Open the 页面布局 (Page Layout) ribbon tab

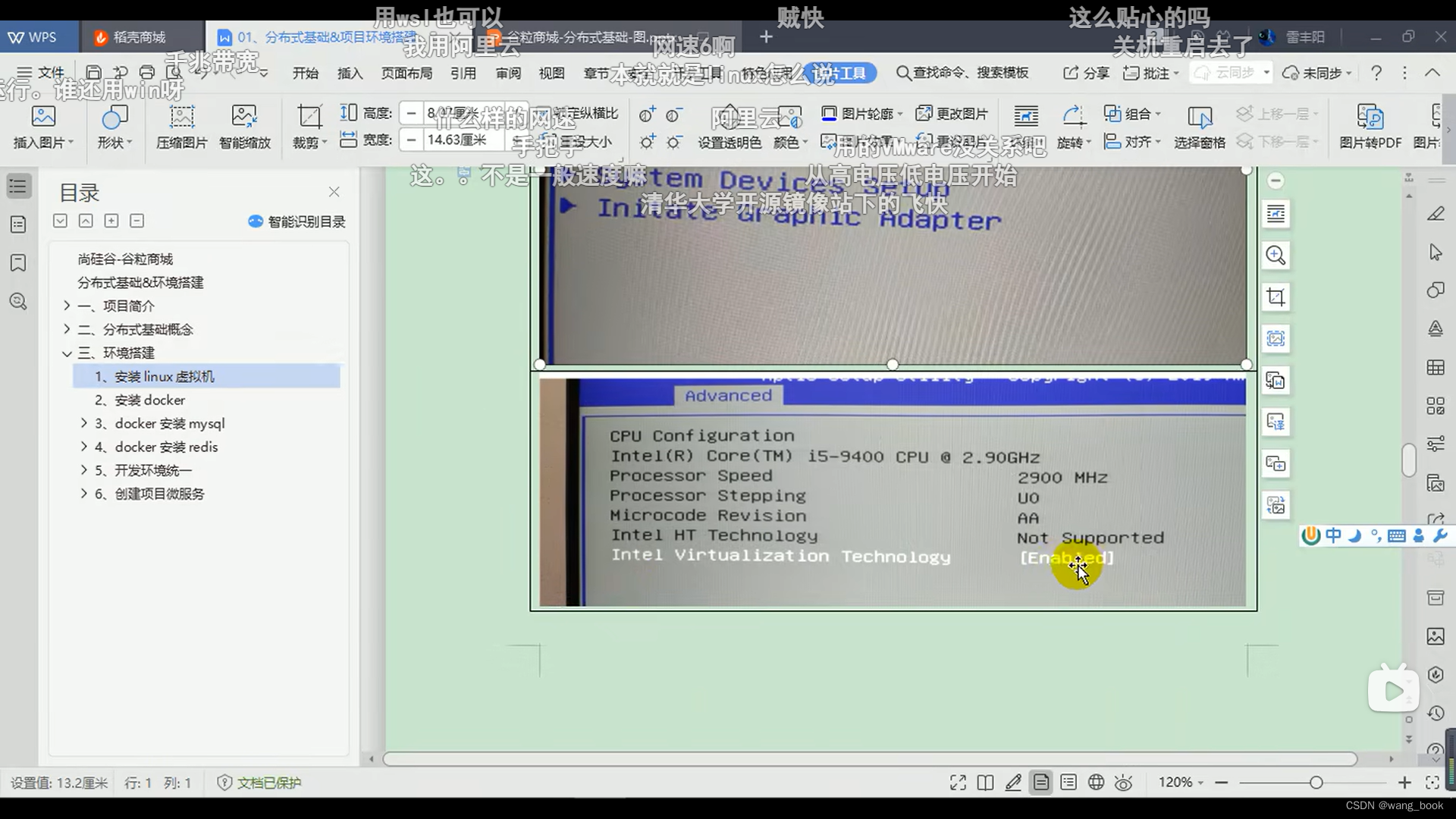coord(406,73)
